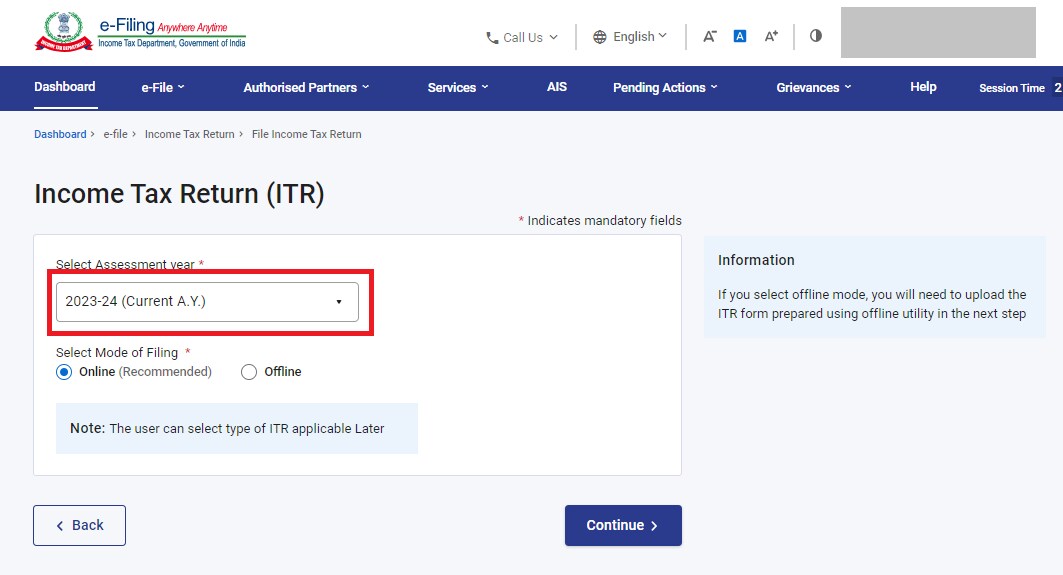Toggle the high contrast mode icon
1063x575 pixels.
pos(816,36)
